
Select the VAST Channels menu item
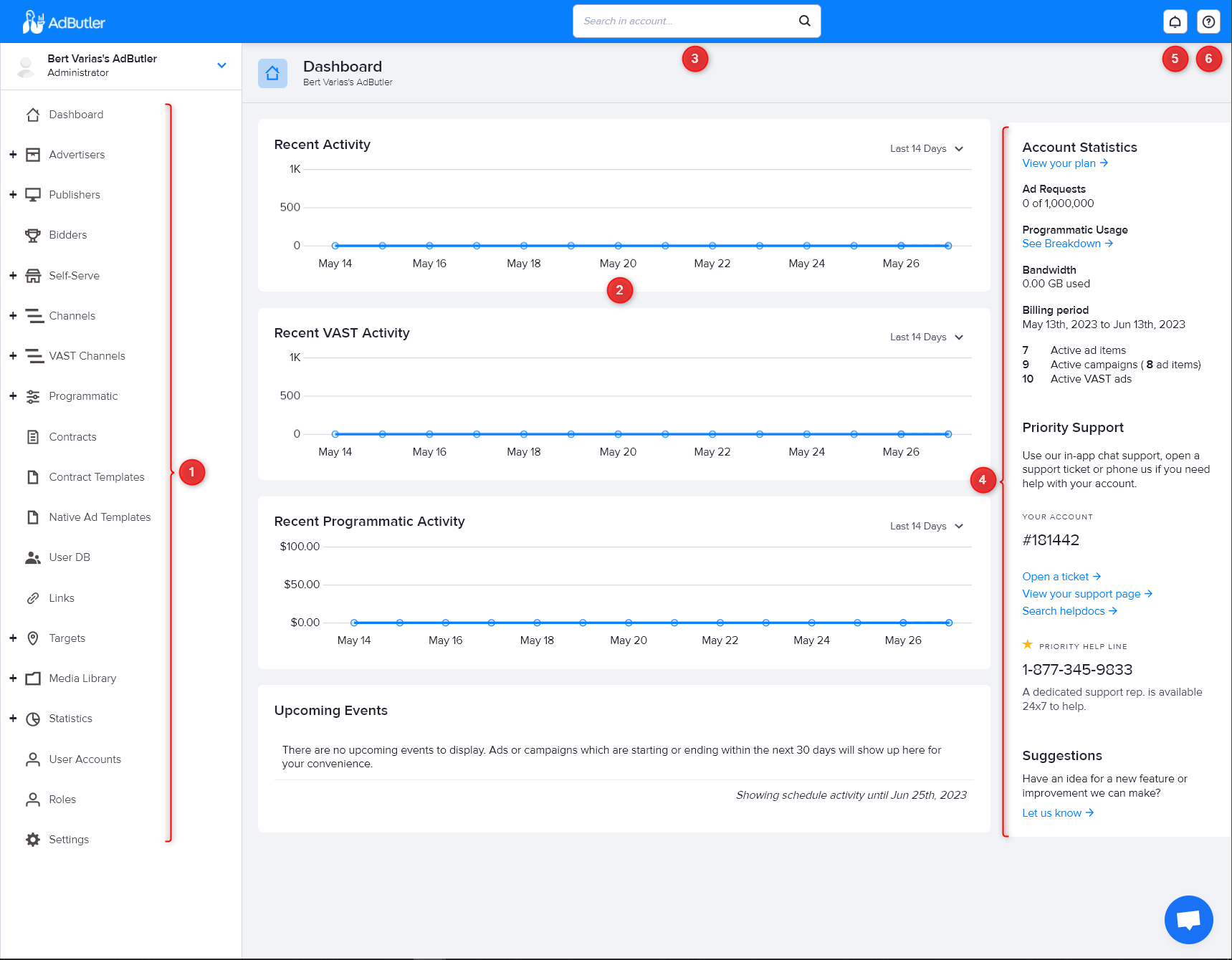point(88,355)
